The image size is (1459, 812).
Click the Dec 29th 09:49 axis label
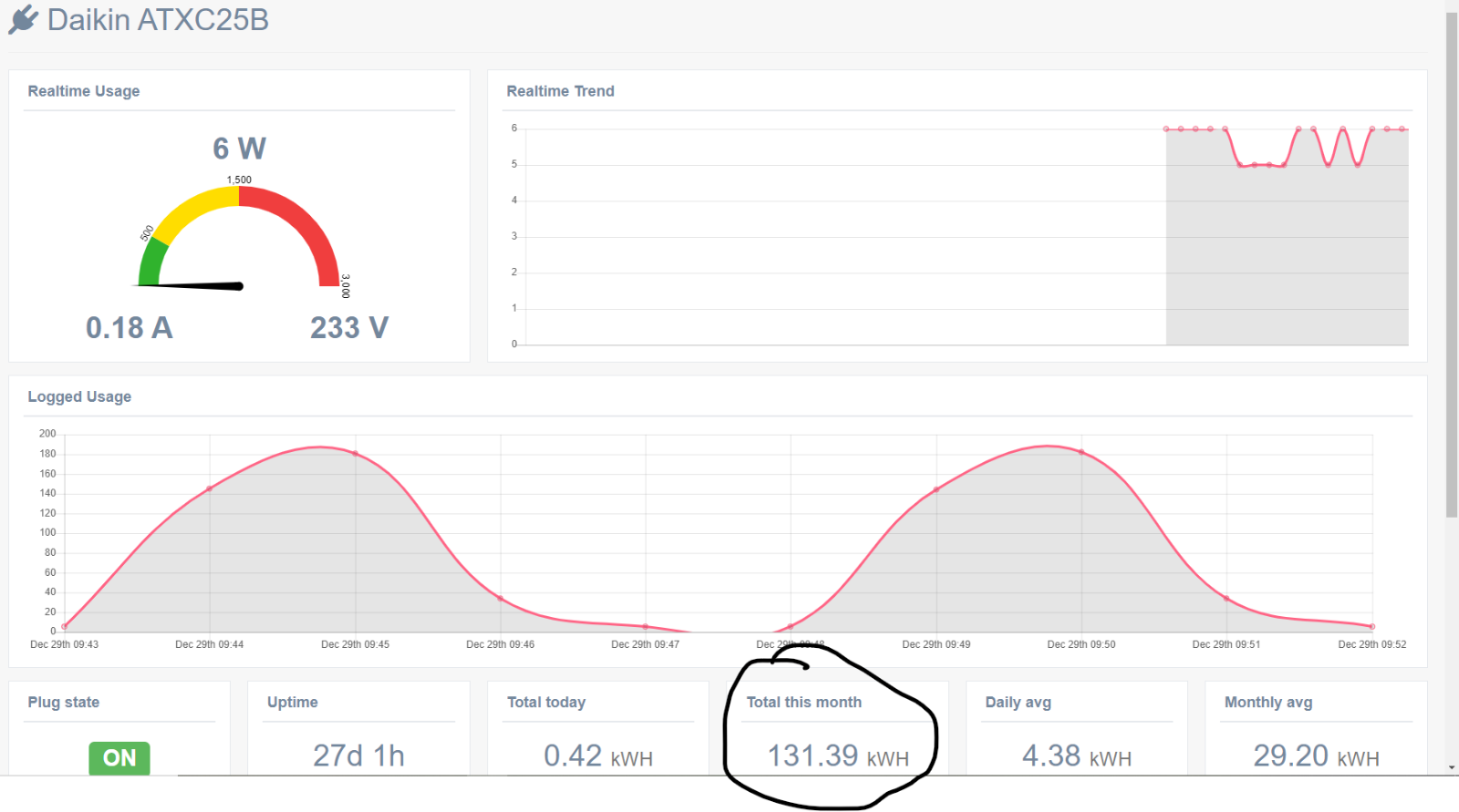click(x=936, y=644)
